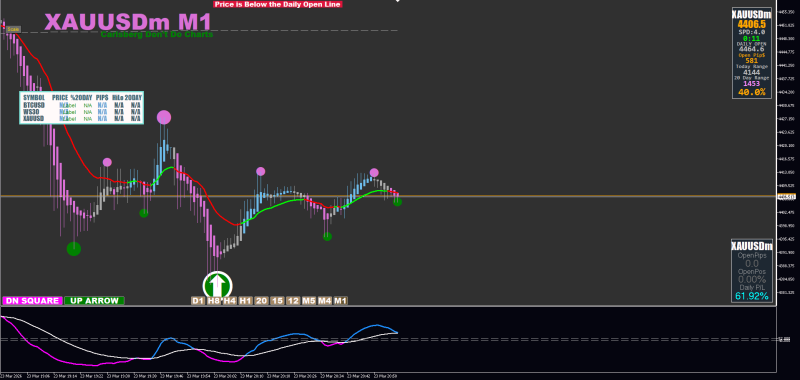
Task: Click the largest pink circle sell marker
Action: pyautogui.click(x=164, y=117)
